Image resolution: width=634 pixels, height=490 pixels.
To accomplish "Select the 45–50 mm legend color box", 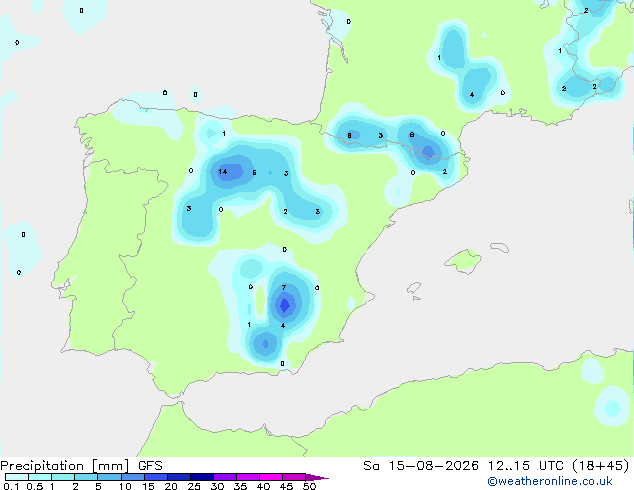I will tap(294, 477).
